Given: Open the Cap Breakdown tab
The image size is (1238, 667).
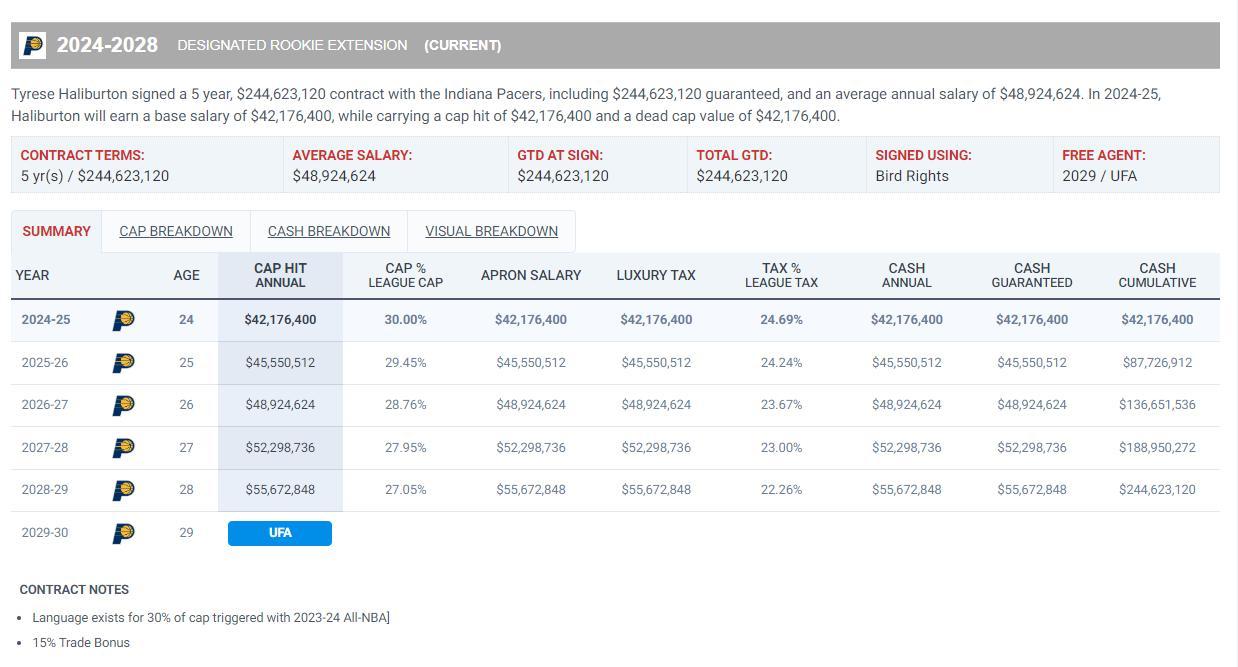Looking at the screenshot, I should (176, 231).
